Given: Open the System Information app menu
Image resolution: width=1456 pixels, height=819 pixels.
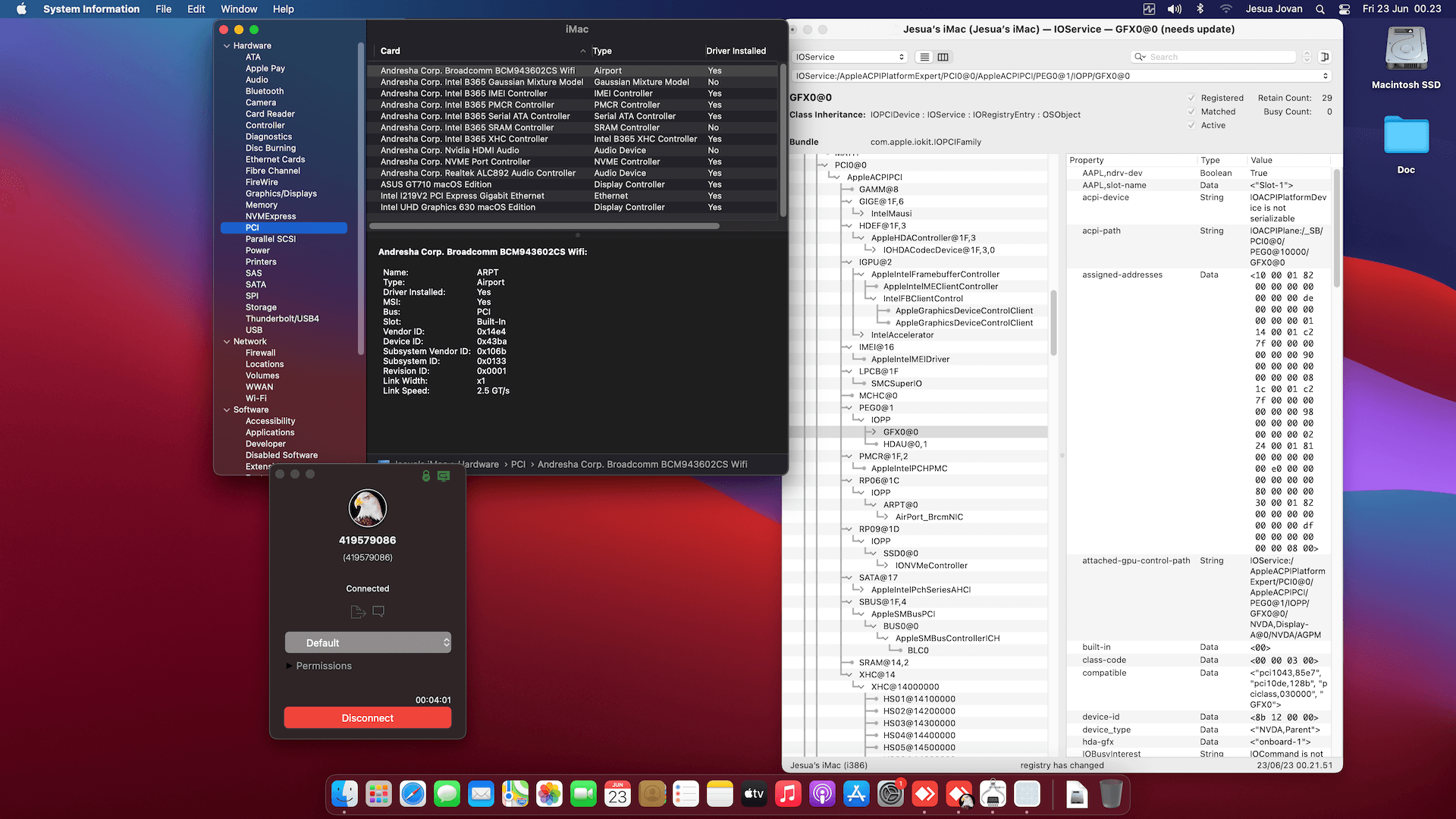Looking at the screenshot, I should [91, 9].
